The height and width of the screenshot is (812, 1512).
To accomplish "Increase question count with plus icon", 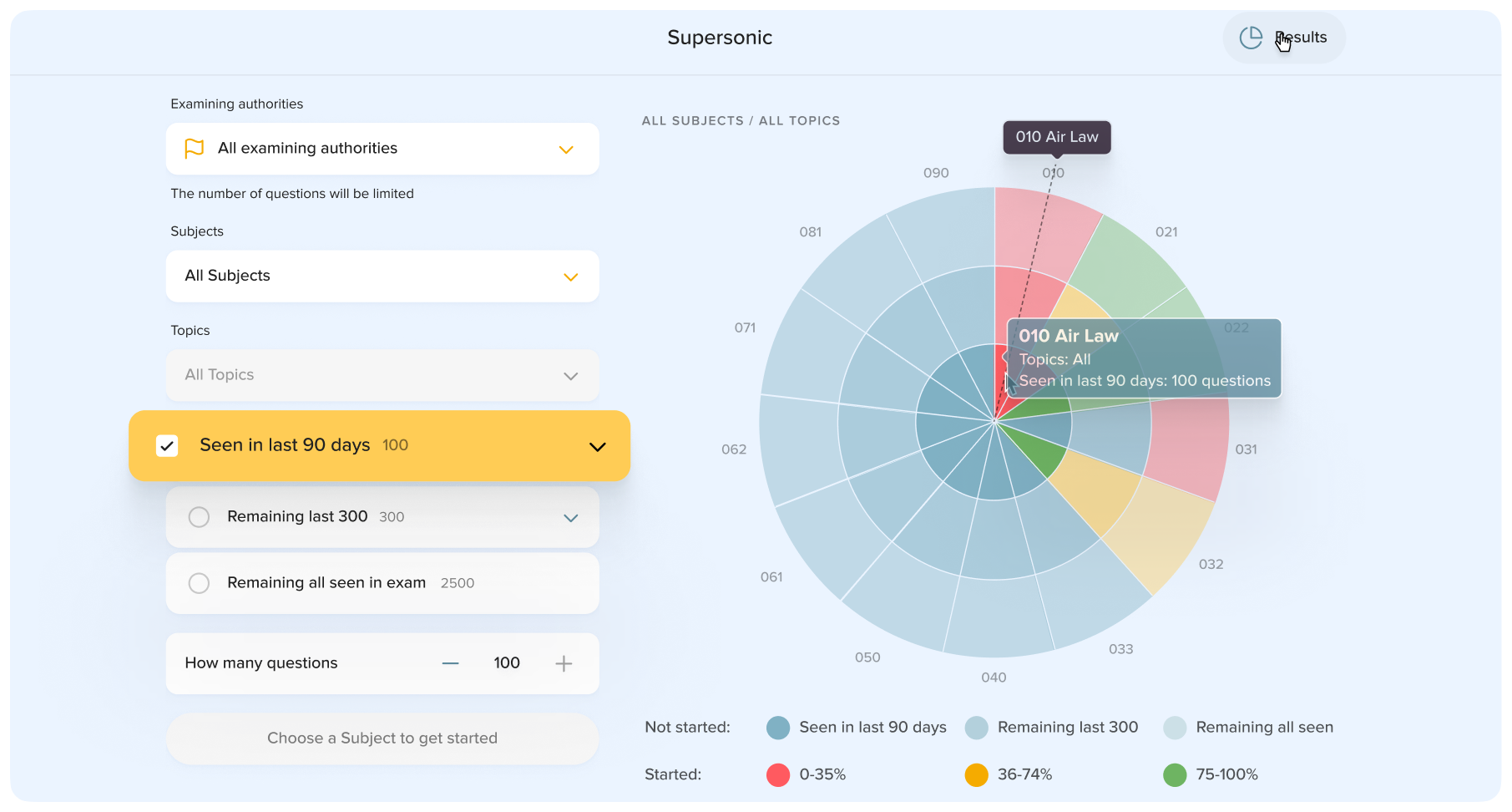I will pos(564,663).
